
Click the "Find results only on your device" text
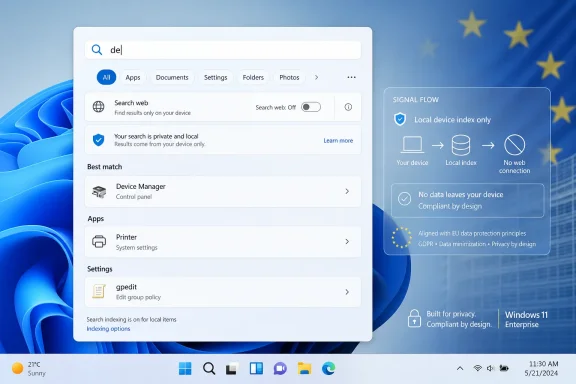coord(152,113)
